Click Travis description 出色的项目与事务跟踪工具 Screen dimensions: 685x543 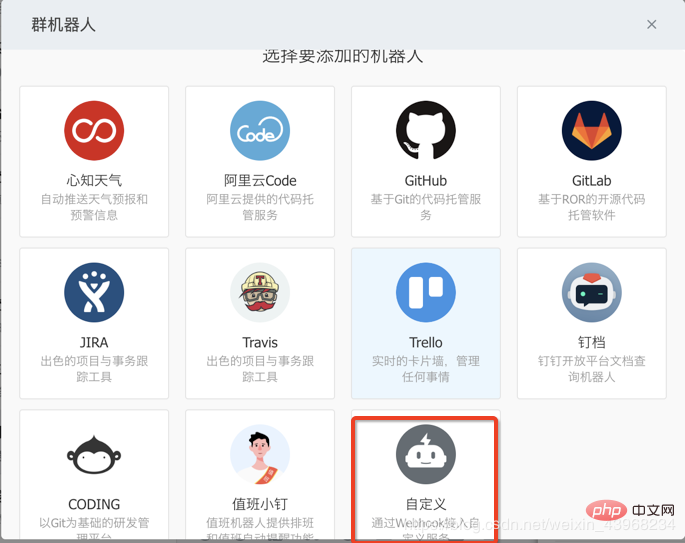tap(260, 369)
